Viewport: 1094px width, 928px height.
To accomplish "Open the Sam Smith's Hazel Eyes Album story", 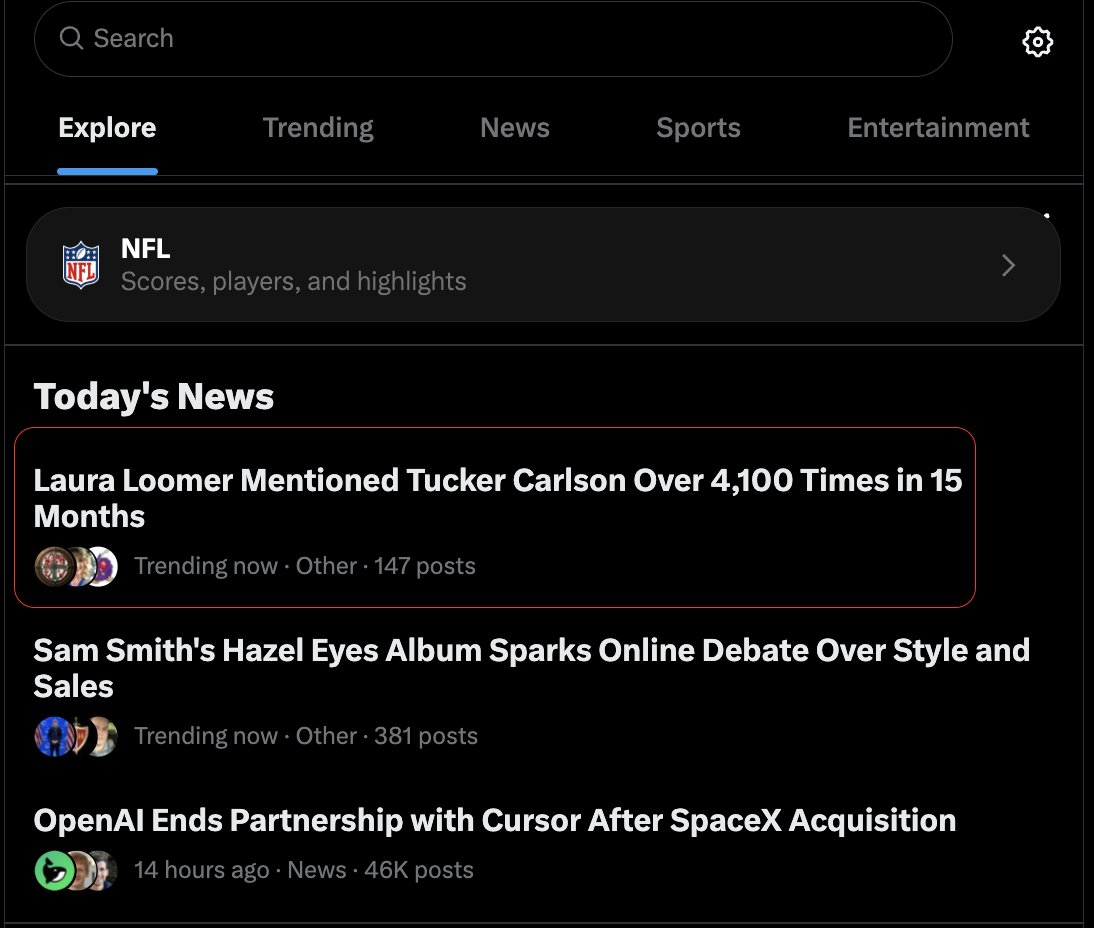I will tap(532, 668).
